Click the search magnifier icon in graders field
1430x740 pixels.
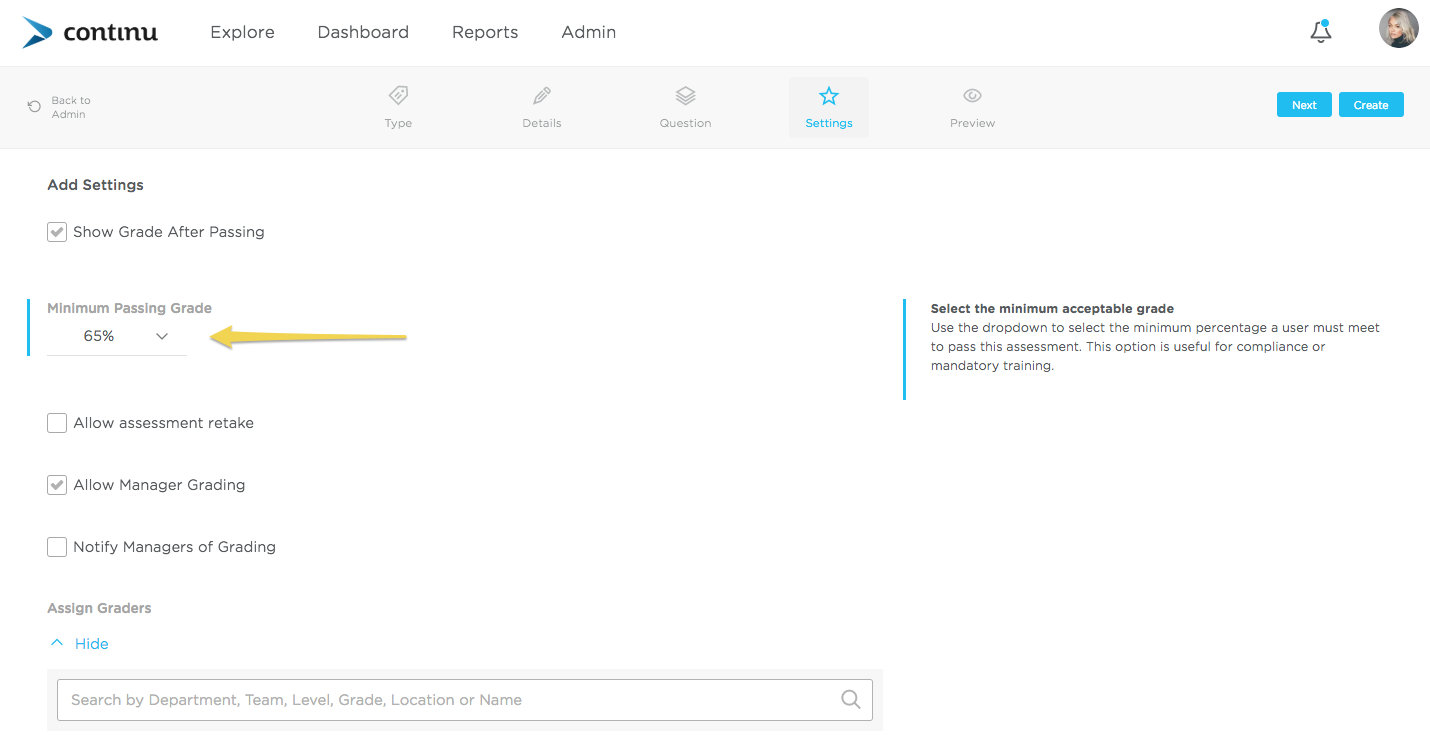pyautogui.click(x=851, y=700)
